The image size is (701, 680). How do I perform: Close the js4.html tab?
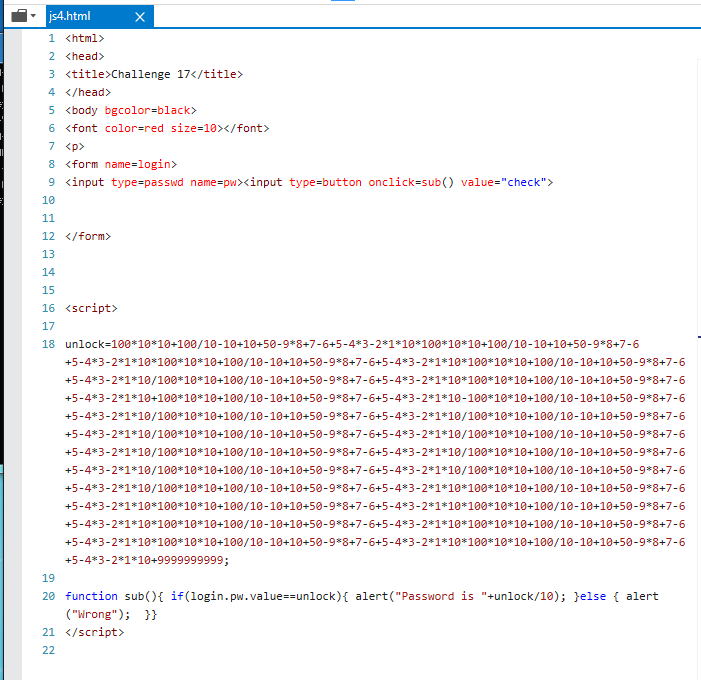coord(140,17)
